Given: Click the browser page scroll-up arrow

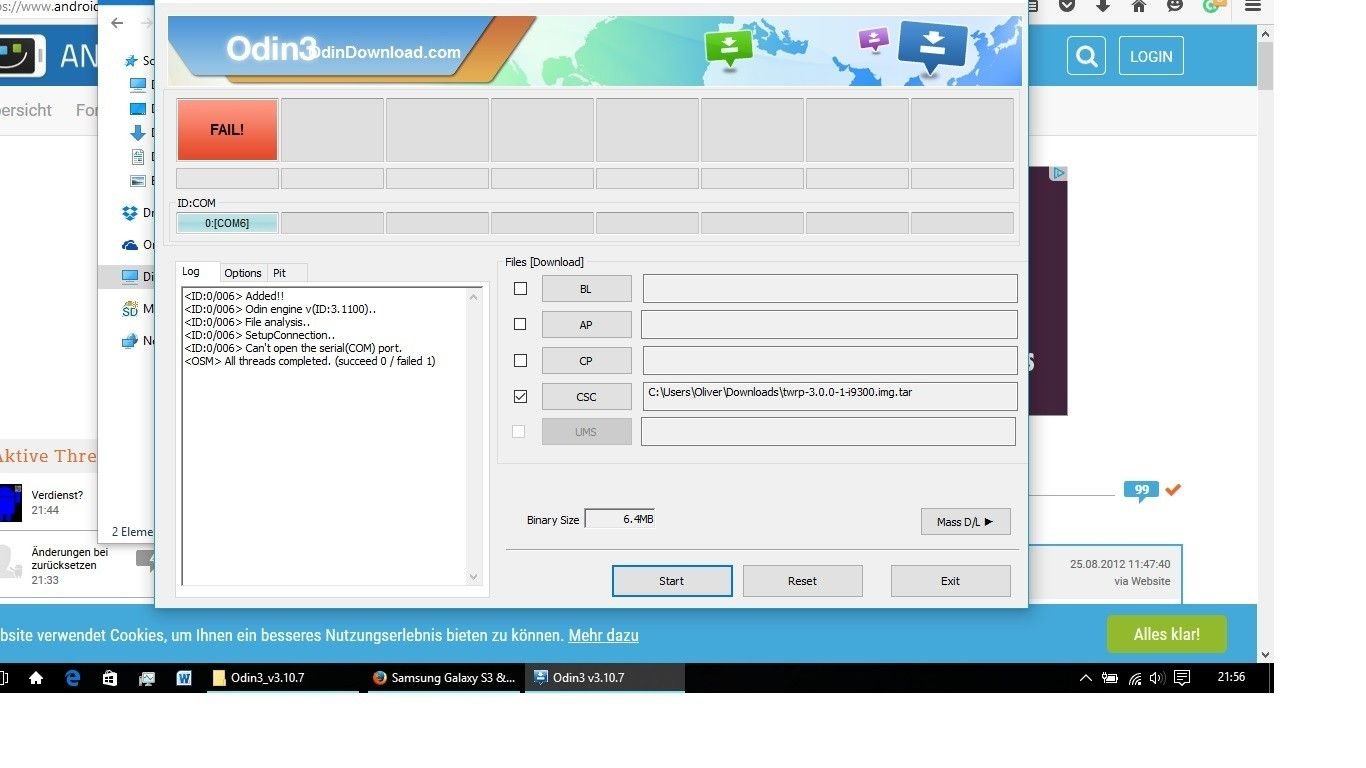Looking at the screenshot, I should tap(1266, 33).
